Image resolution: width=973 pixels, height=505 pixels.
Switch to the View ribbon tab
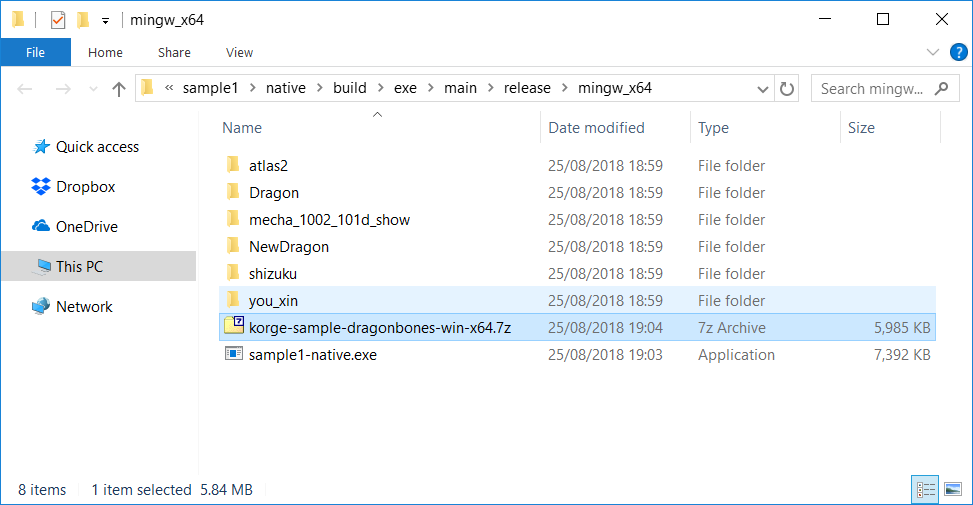pos(239,53)
